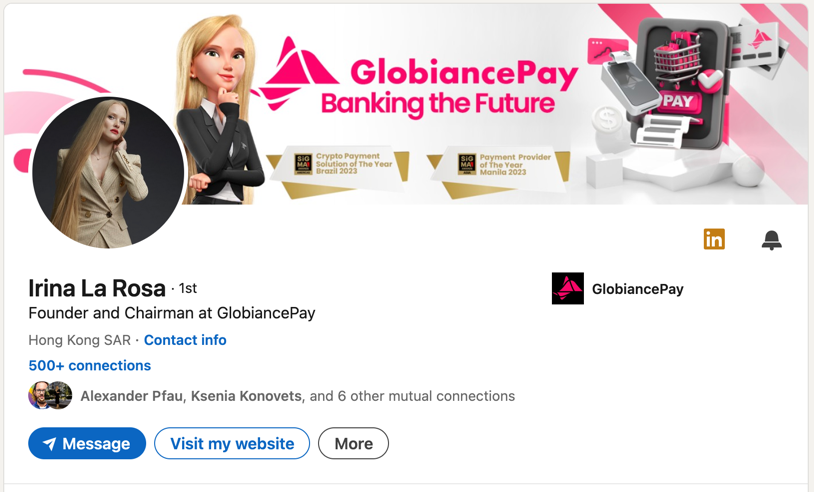
Task: Click the paper plane icon on Message button
Action: pyautogui.click(x=49, y=444)
